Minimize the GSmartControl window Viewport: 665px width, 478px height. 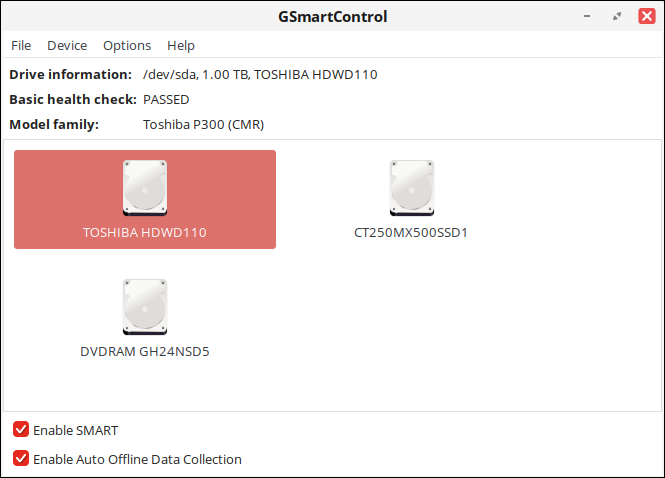point(590,17)
